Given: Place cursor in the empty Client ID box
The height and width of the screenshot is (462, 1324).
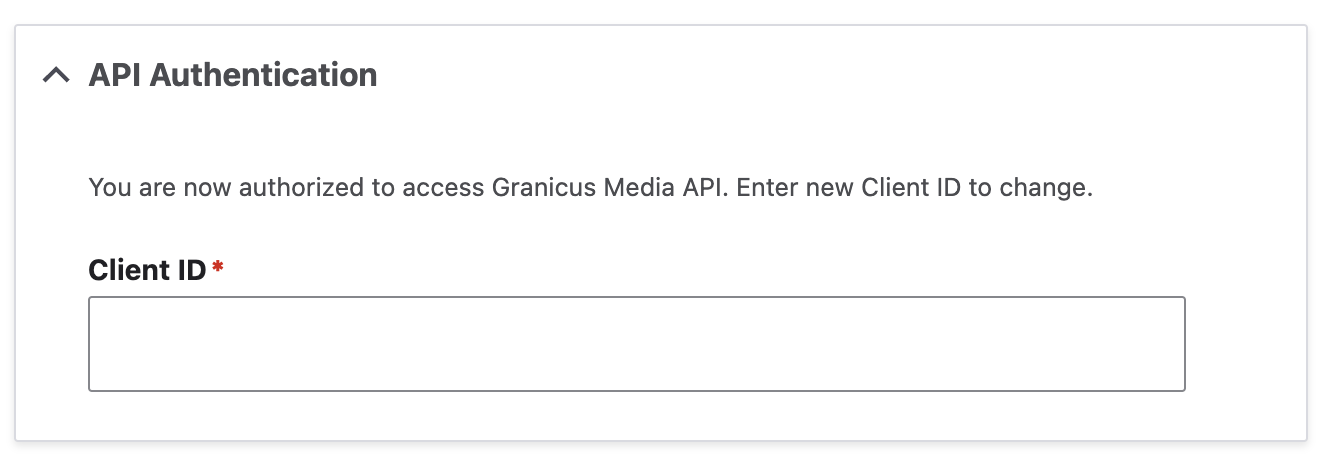Looking at the screenshot, I should pyautogui.click(x=636, y=343).
